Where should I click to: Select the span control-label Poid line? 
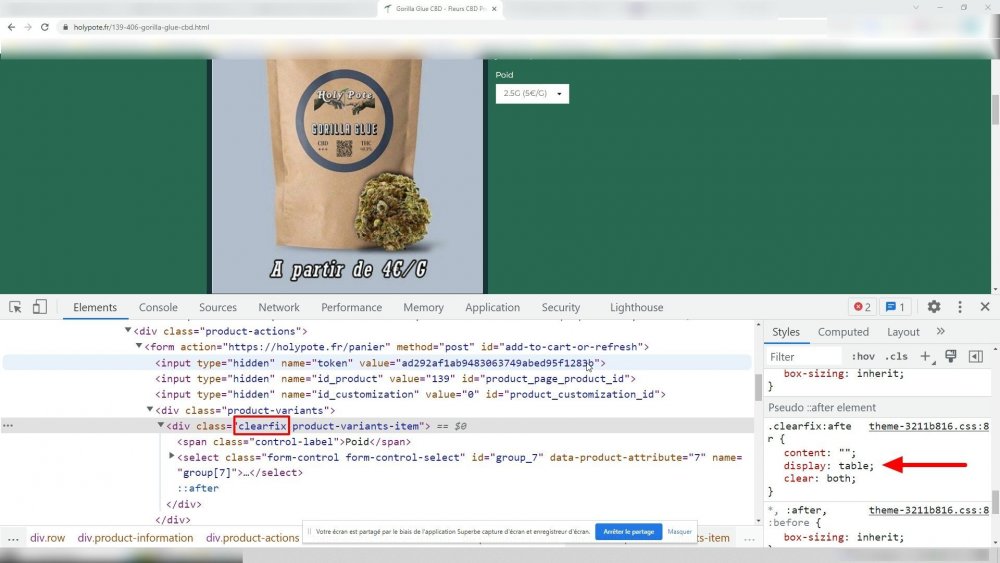point(294,441)
